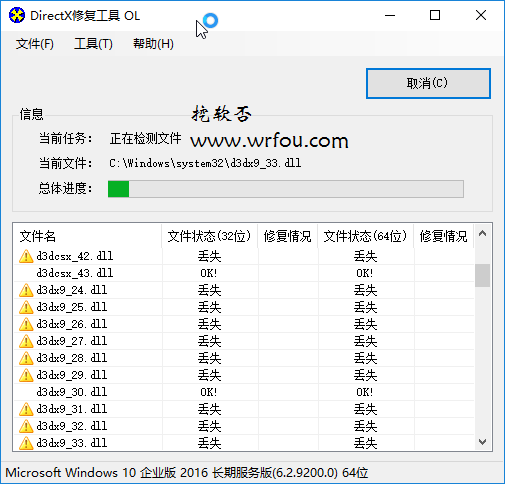The image size is (505, 484).
Task: Click warning icon beside d3dx9_27.dll
Action: 26,341
